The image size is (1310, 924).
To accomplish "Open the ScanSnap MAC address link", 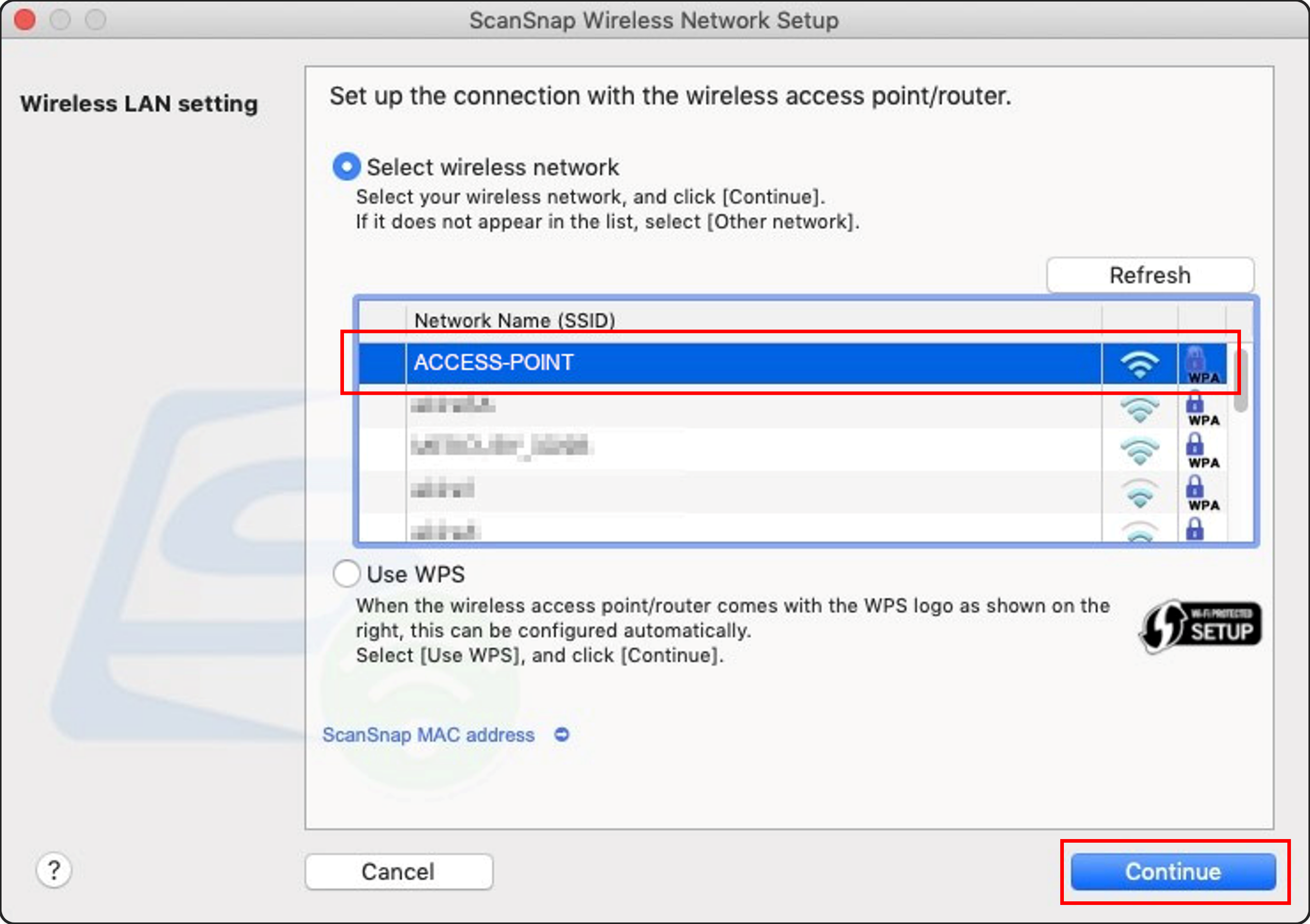I will tap(428, 735).
